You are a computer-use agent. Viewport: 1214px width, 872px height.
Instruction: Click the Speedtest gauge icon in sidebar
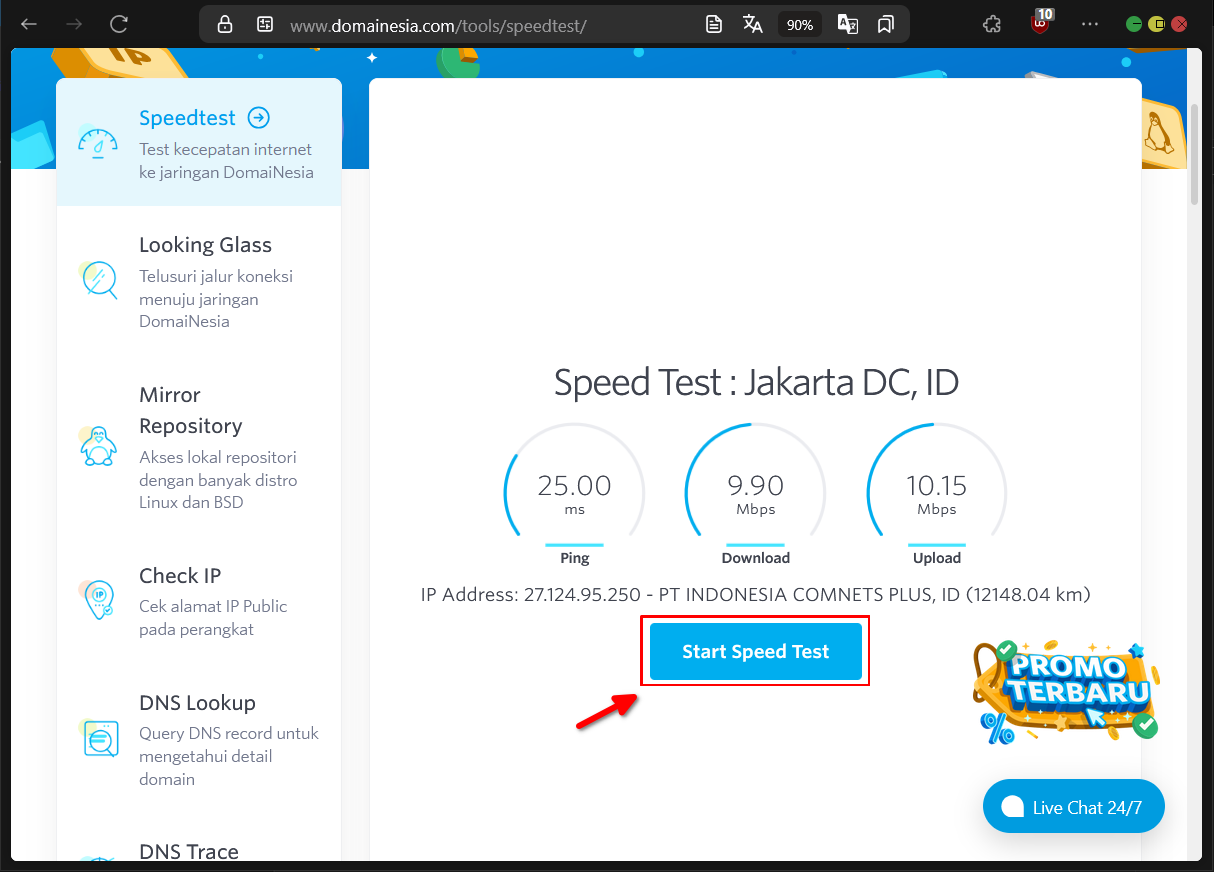98,144
